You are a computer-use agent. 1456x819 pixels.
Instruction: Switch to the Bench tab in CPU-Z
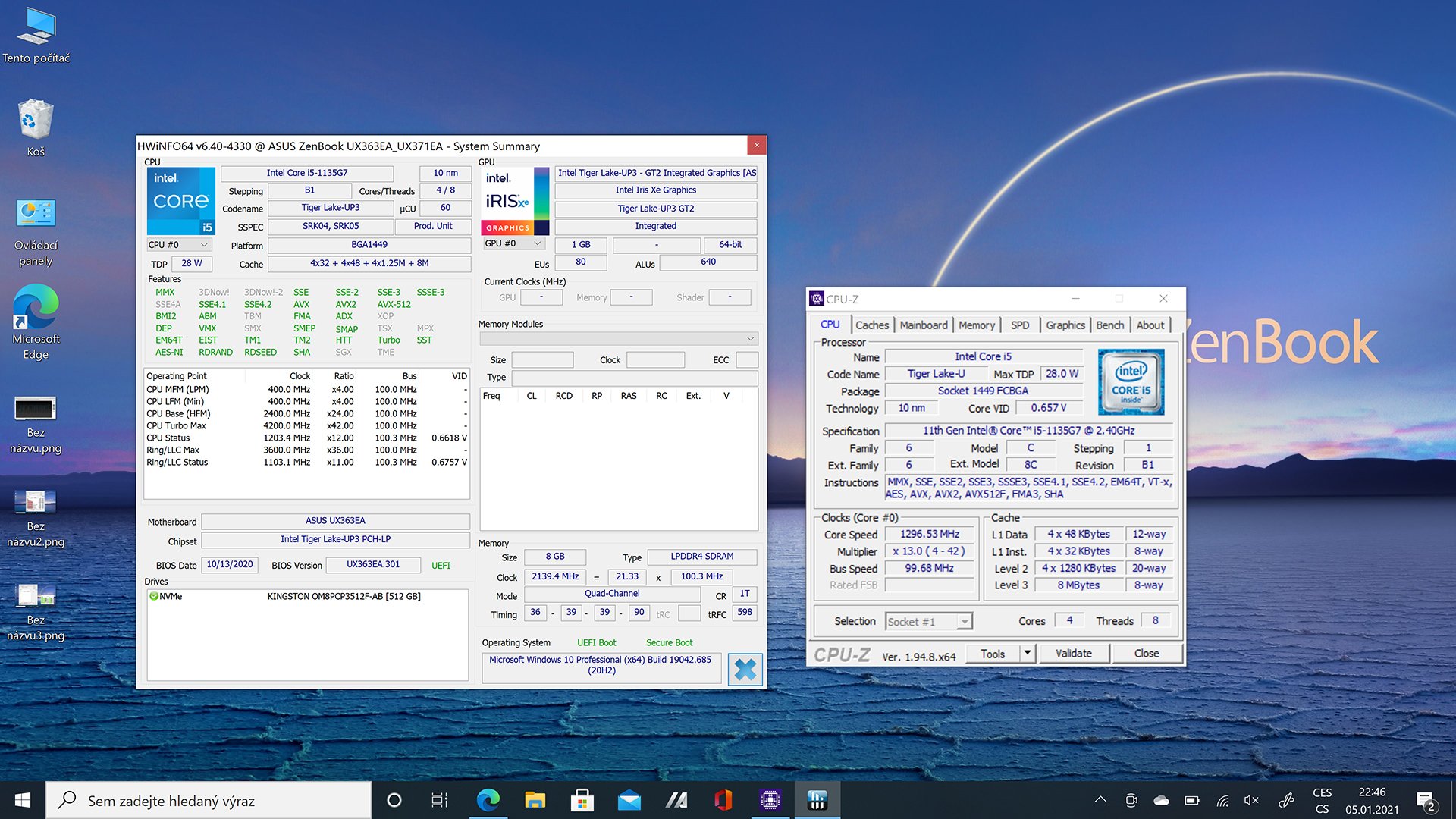1109,325
